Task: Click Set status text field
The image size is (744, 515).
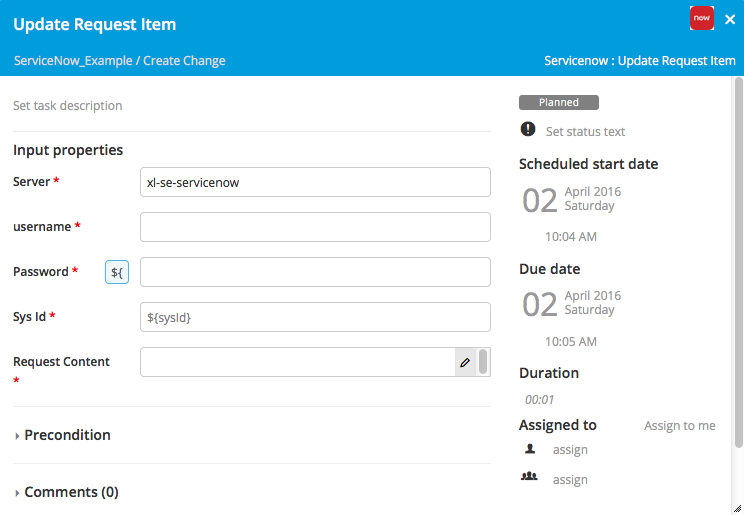Action: (585, 131)
